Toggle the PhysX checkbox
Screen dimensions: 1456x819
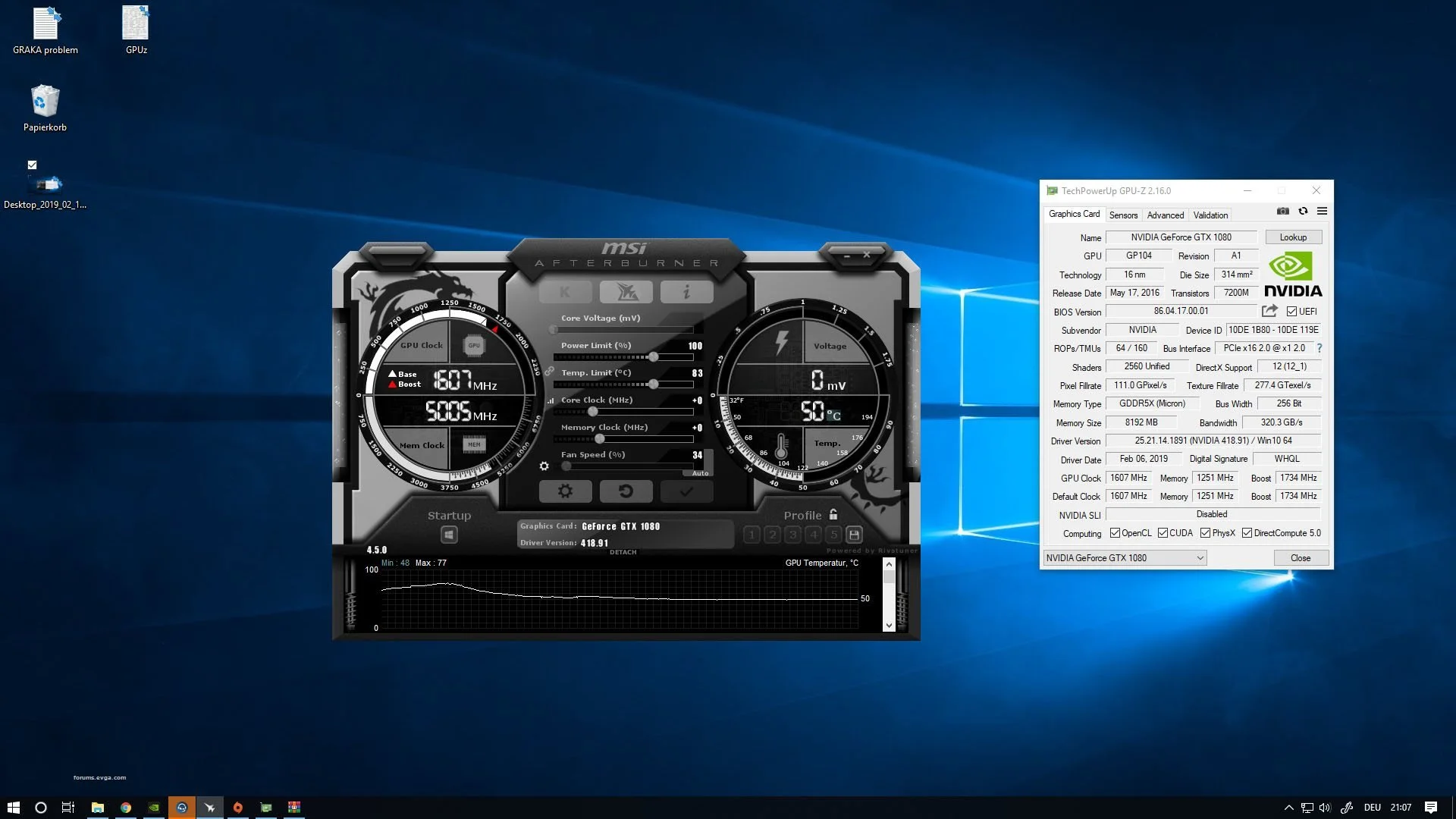click(1205, 533)
